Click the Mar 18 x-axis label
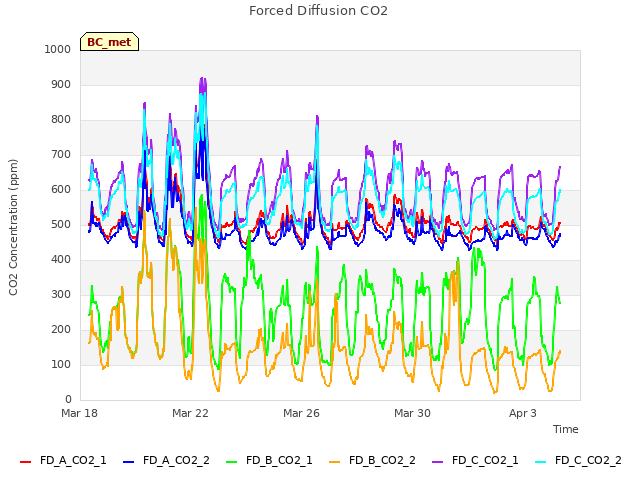Screen dimensions: 640x480 pyautogui.click(x=80, y=413)
